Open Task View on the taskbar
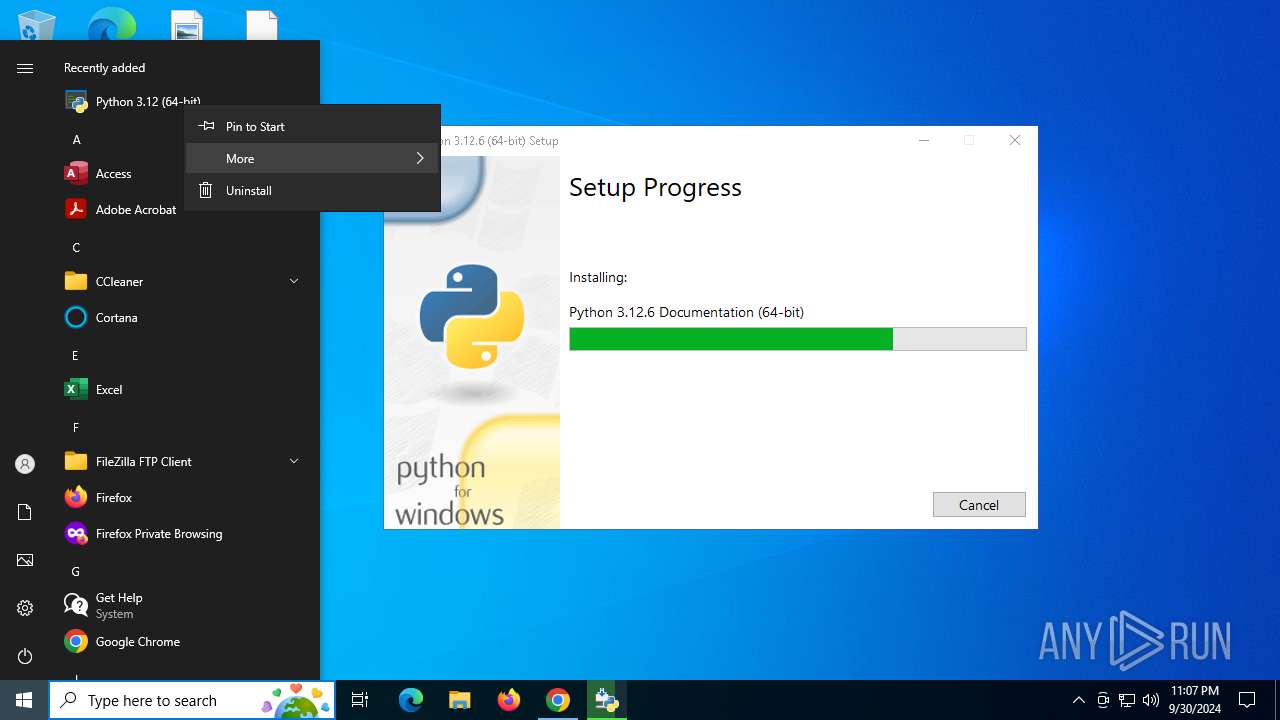The image size is (1280, 720). pyautogui.click(x=360, y=700)
